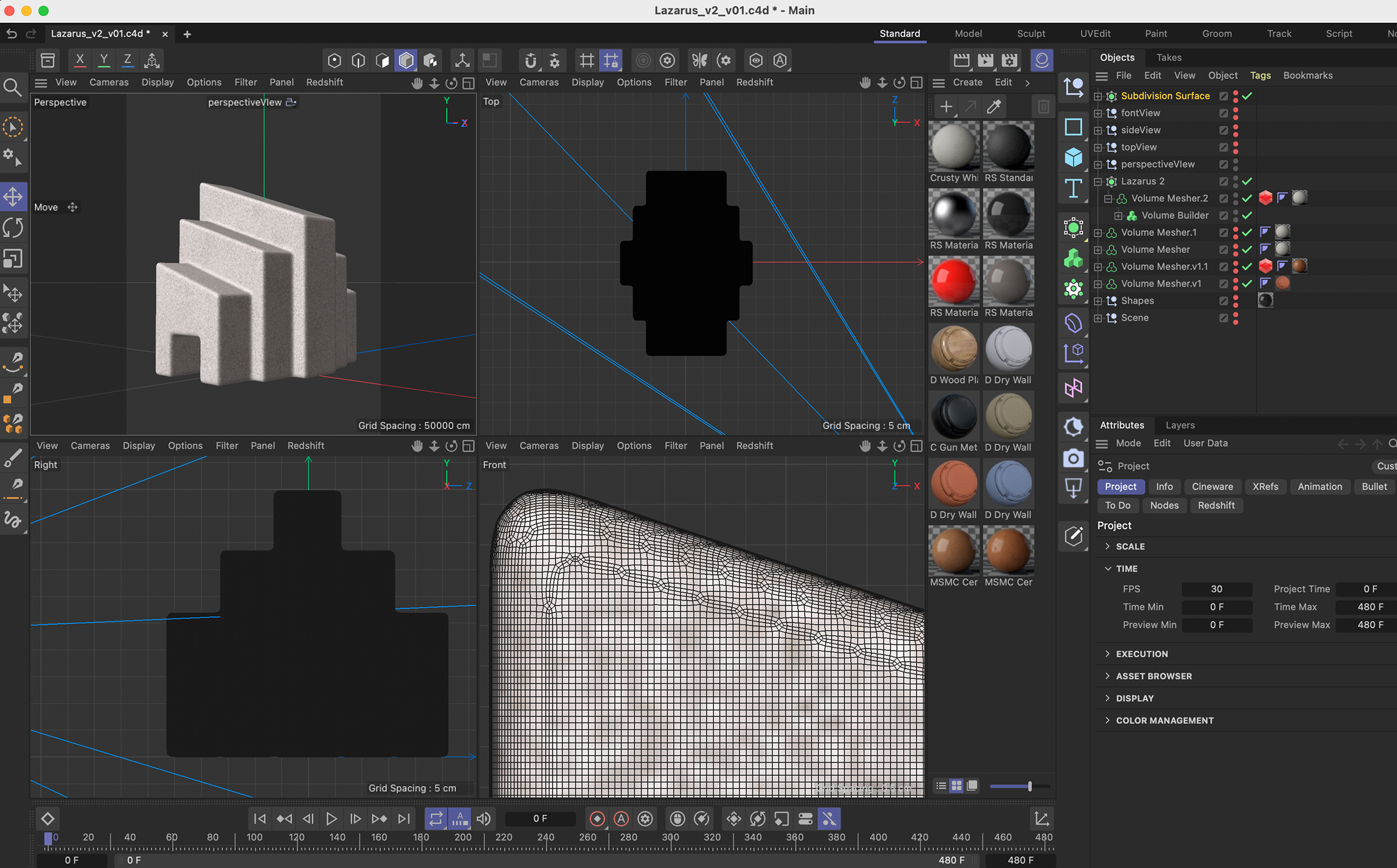Viewport: 1397px width, 868px height.
Task: Add a Camera object
Action: (x=1073, y=459)
